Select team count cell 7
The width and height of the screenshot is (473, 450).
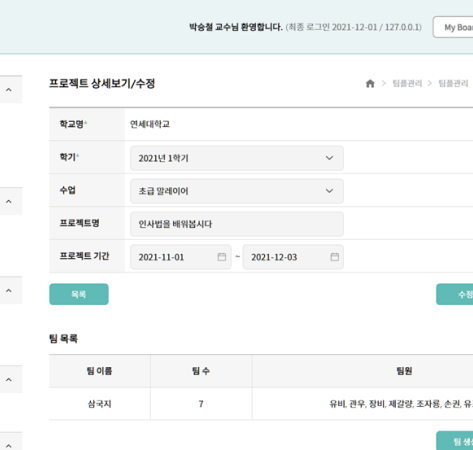[x=201, y=404]
